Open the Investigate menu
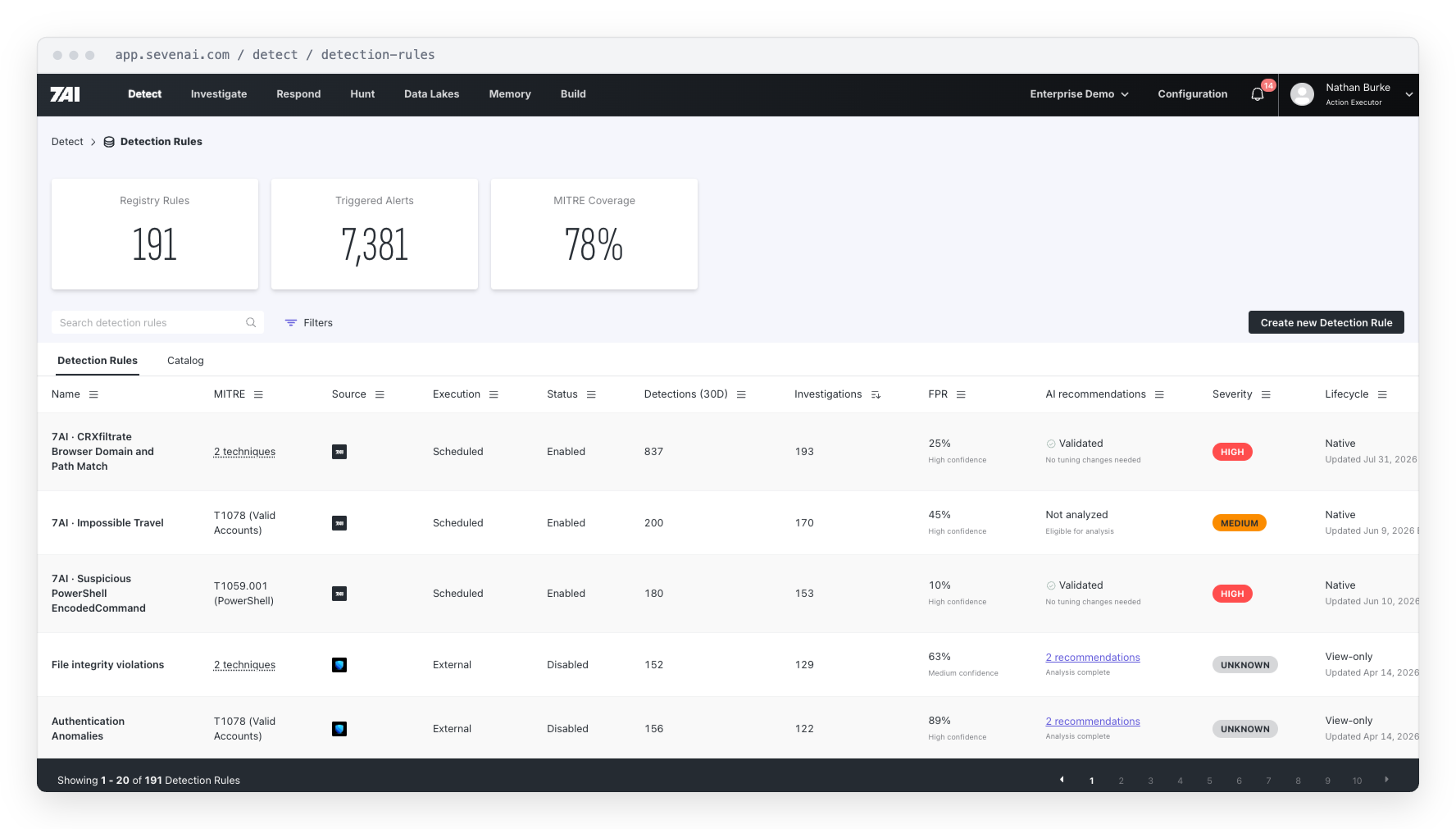Screen dimensions: 1456x829 (x=219, y=94)
